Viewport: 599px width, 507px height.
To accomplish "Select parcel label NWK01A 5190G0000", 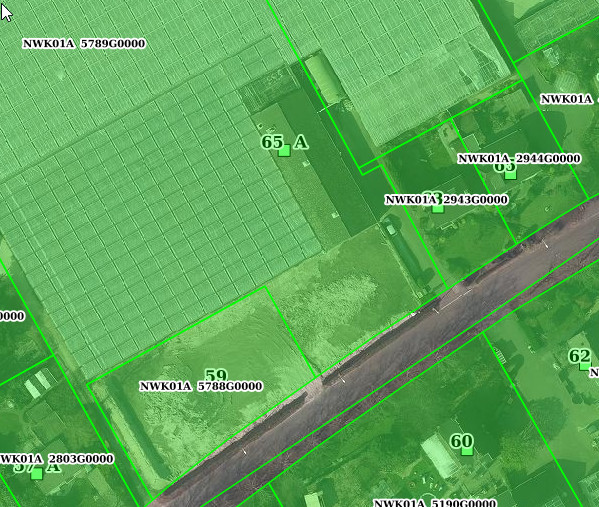I will 435,503.
